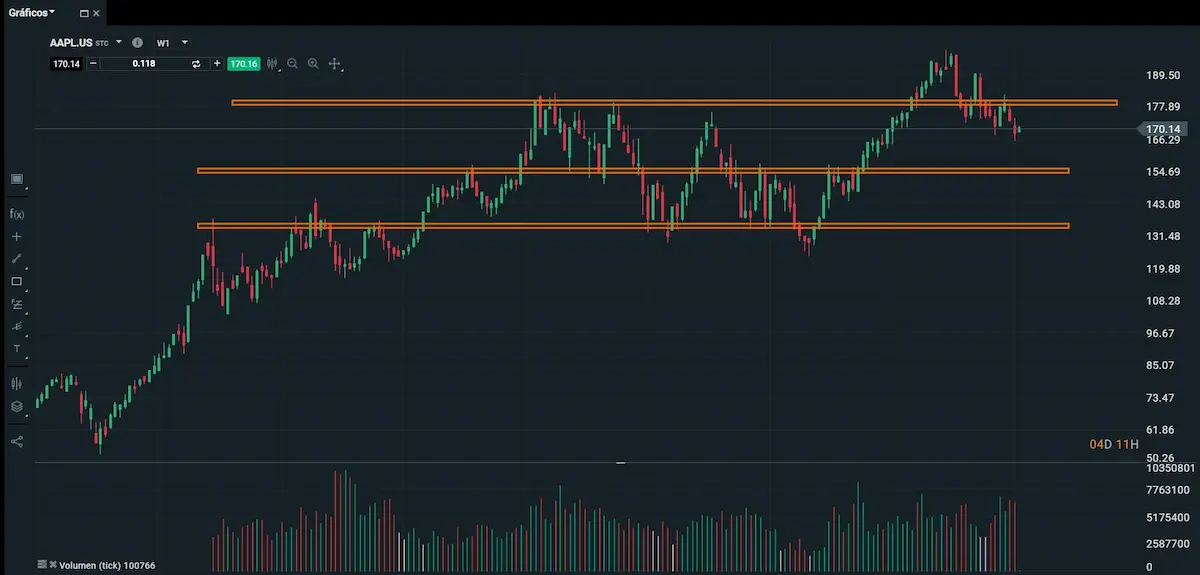Expand the AAPL.US symbol dropdown
1200x575 pixels.
coord(119,43)
